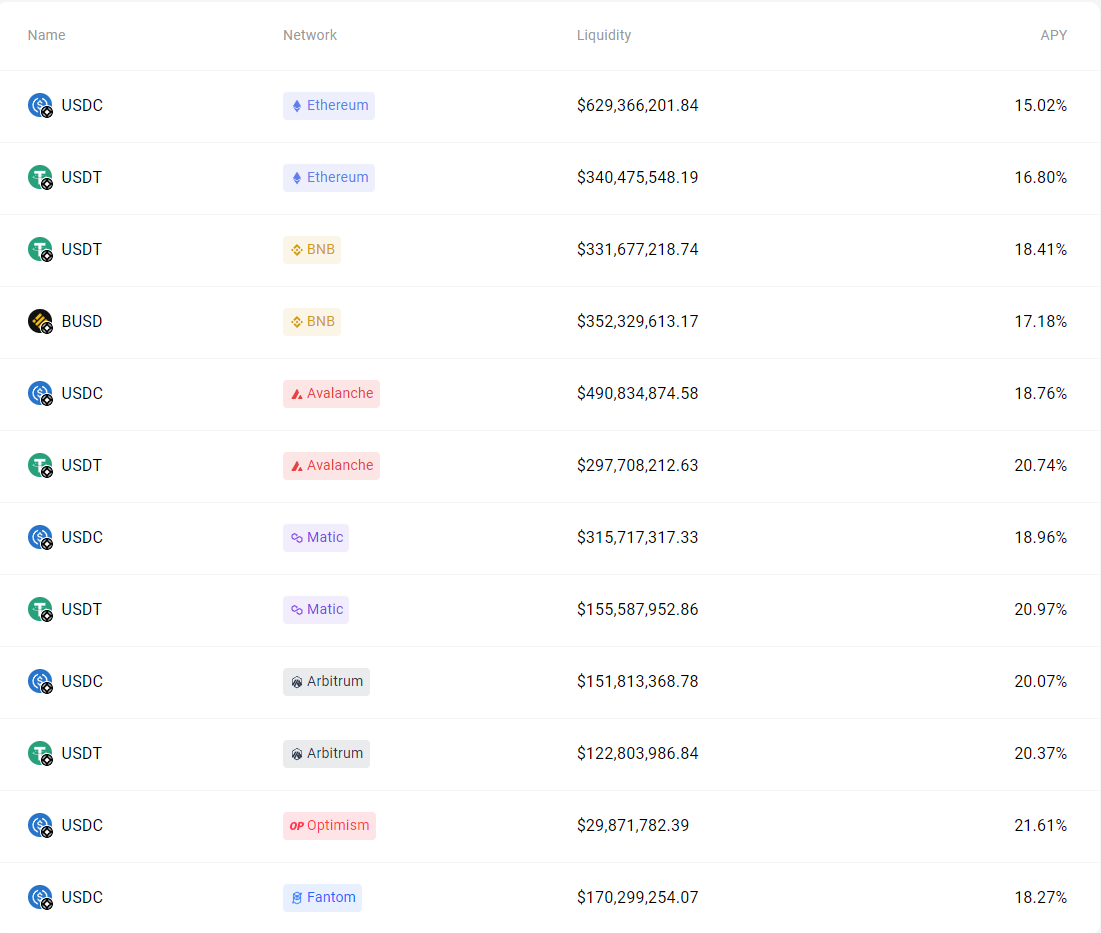Click the USDC name in the Fantom row
The image size is (1101, 933).
pos(82,897)
